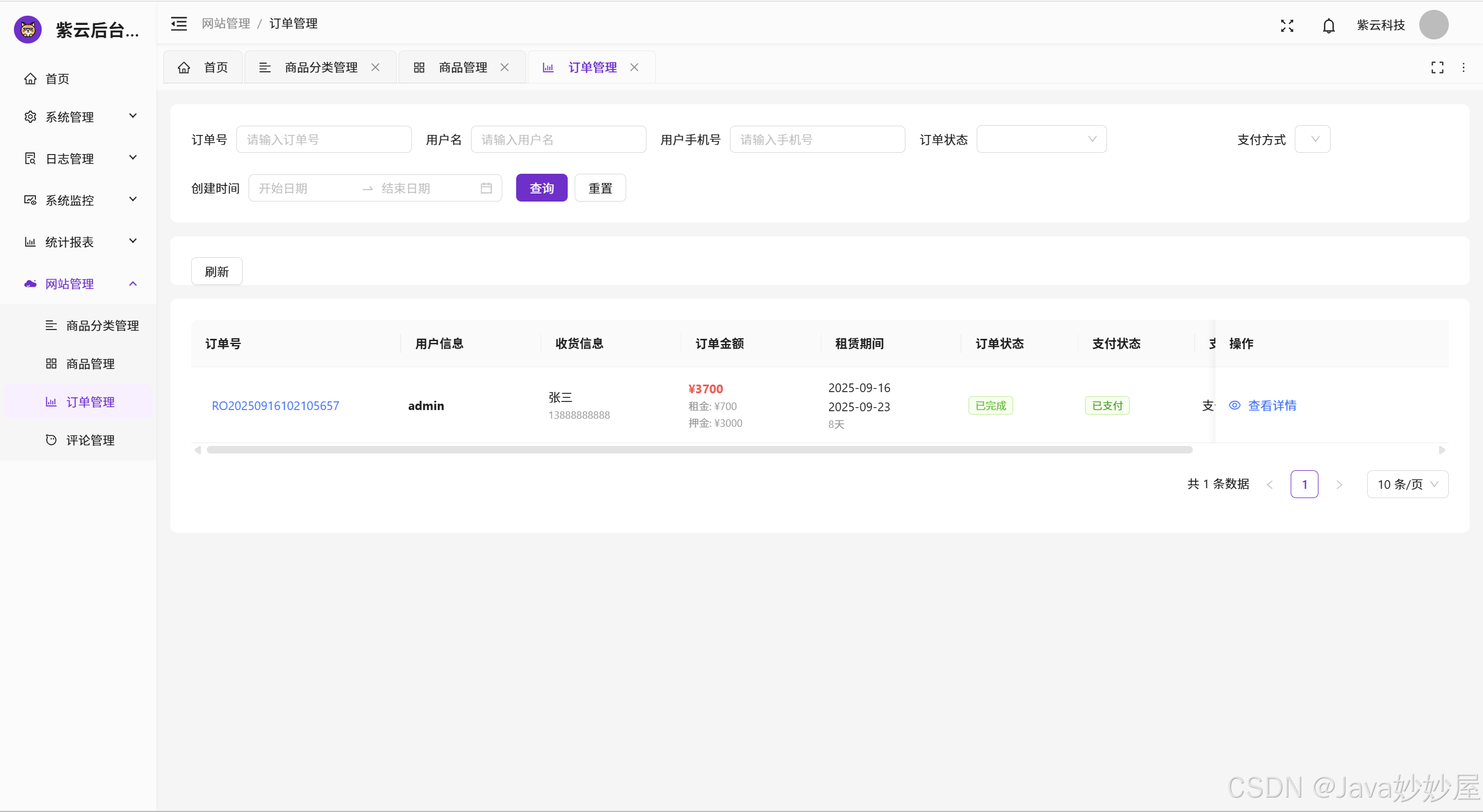Viewport: 1483px width, 812px height.
Task: Click the purple owl logo icon
Action: (x=28, y=29)
